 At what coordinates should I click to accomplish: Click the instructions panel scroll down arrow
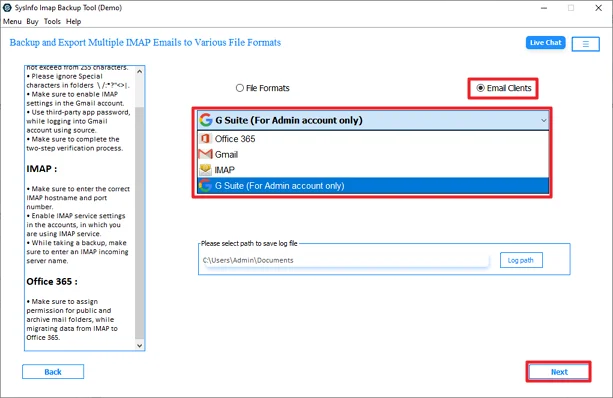coord(140,345)
